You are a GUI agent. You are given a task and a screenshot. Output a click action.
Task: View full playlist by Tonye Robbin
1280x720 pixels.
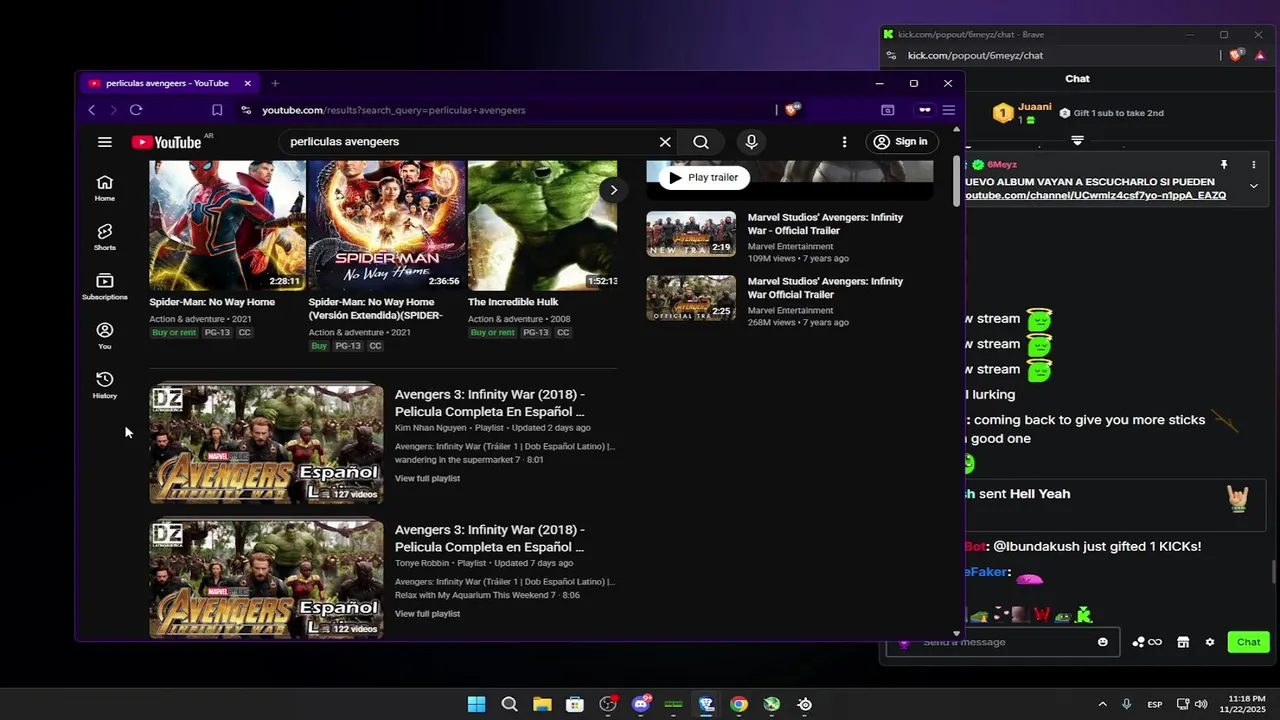coord(427,613)
